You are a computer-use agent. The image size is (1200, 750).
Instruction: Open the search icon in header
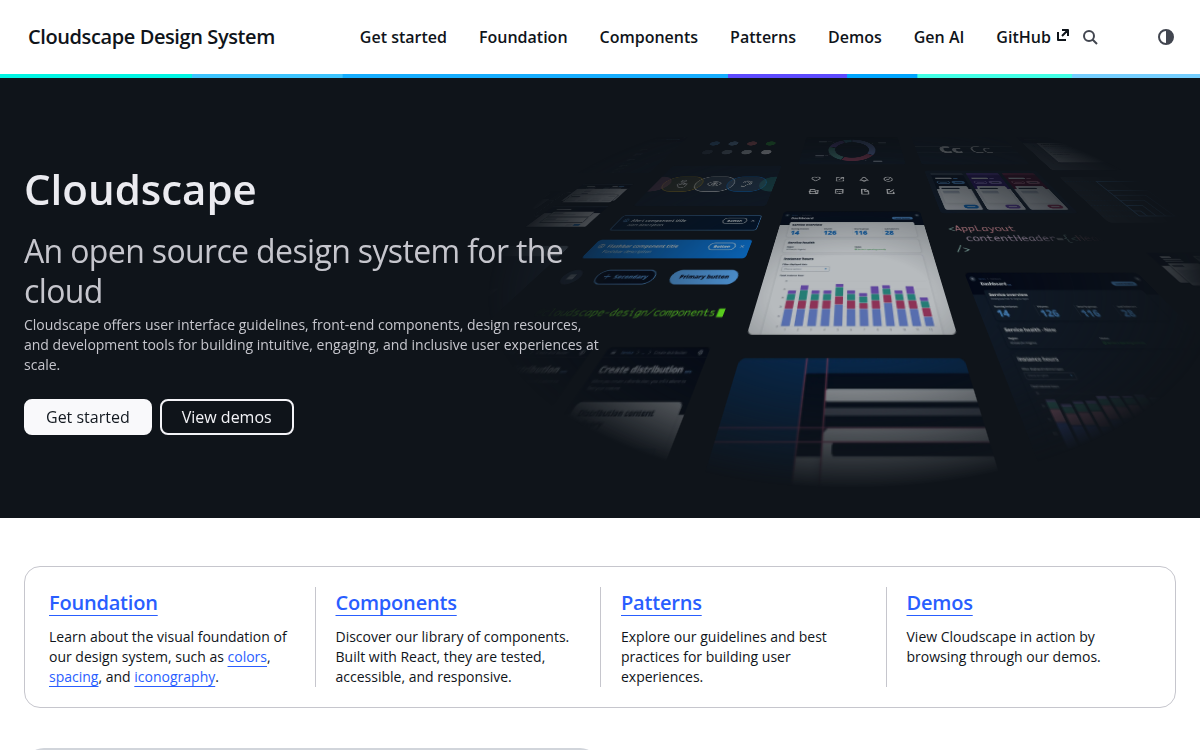[x=1090, y=38]
